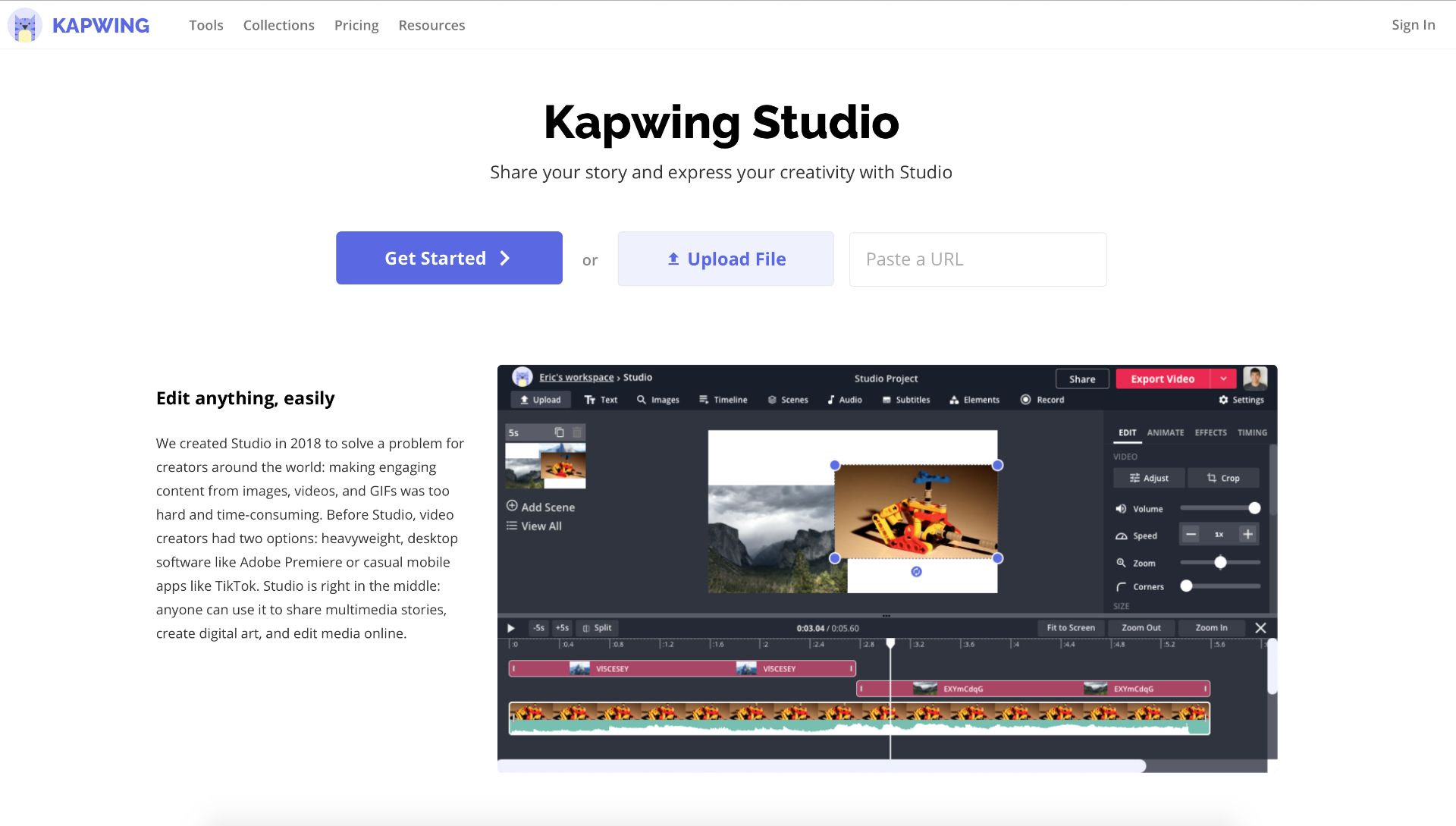The height and width of the screenshot is (826, 1456).
Task: Click the KAPWING brand name link
Action: click(x=101, y=25)
